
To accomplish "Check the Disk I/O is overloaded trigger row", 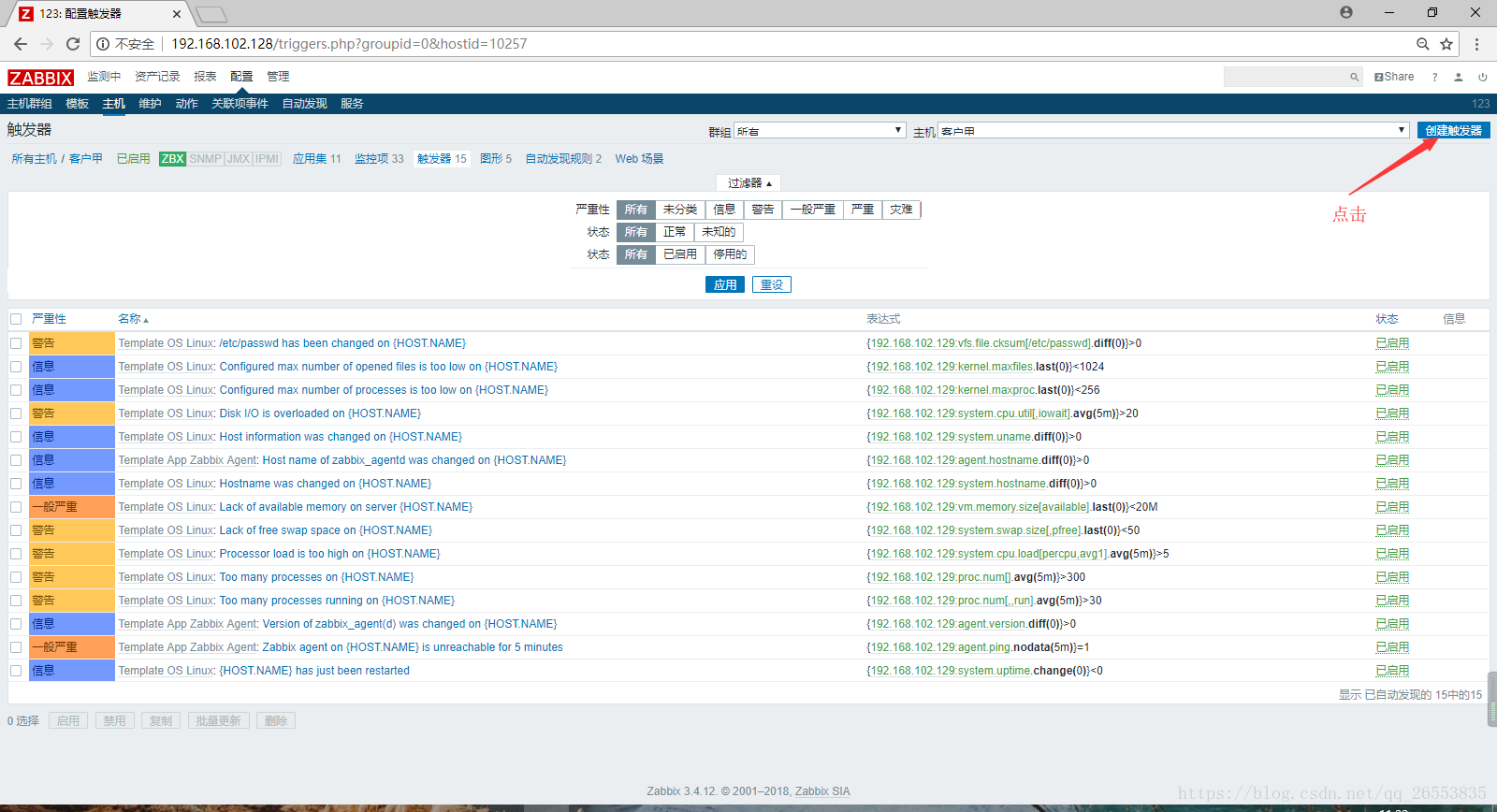I will click(x=16, y=413).
